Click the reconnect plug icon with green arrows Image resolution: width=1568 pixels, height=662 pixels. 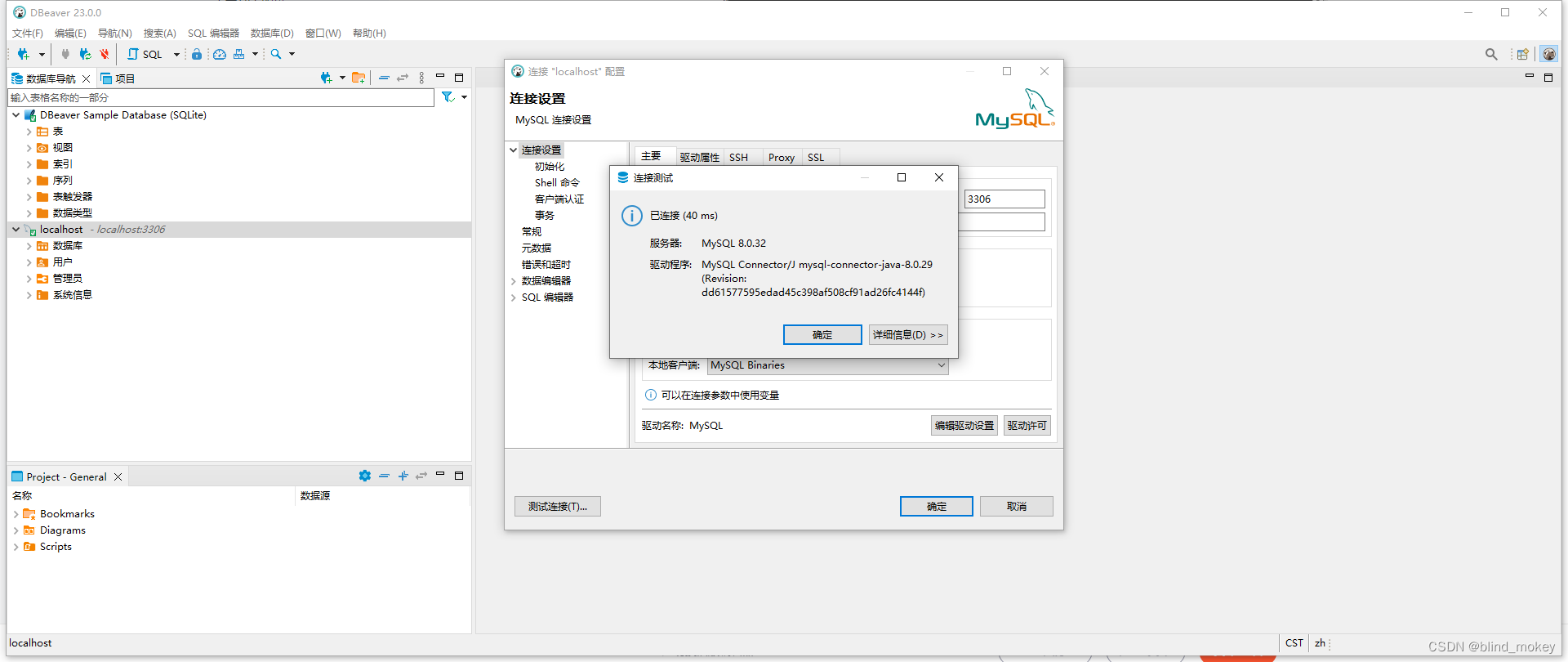(85, 54)
